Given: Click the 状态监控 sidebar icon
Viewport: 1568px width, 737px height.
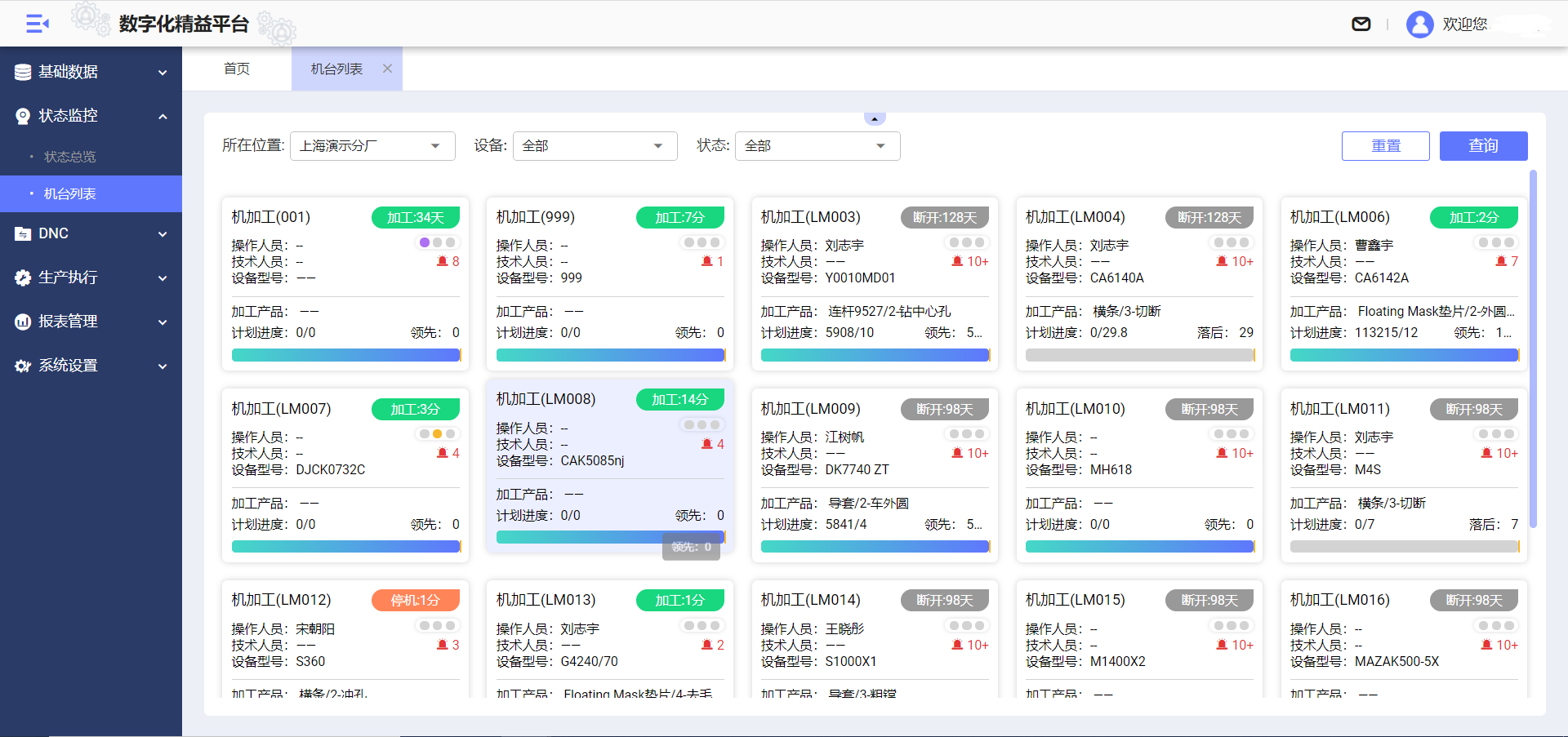Looking at the screenshot, I should [x=23, y=116].
